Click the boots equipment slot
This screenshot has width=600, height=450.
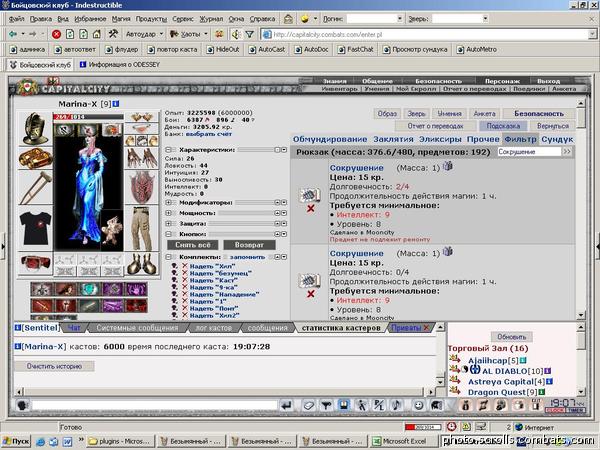tap(142, 264)
